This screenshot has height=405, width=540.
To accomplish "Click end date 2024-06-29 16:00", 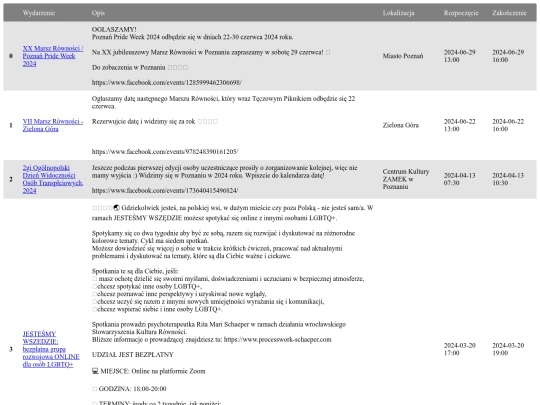I will 508,56.
